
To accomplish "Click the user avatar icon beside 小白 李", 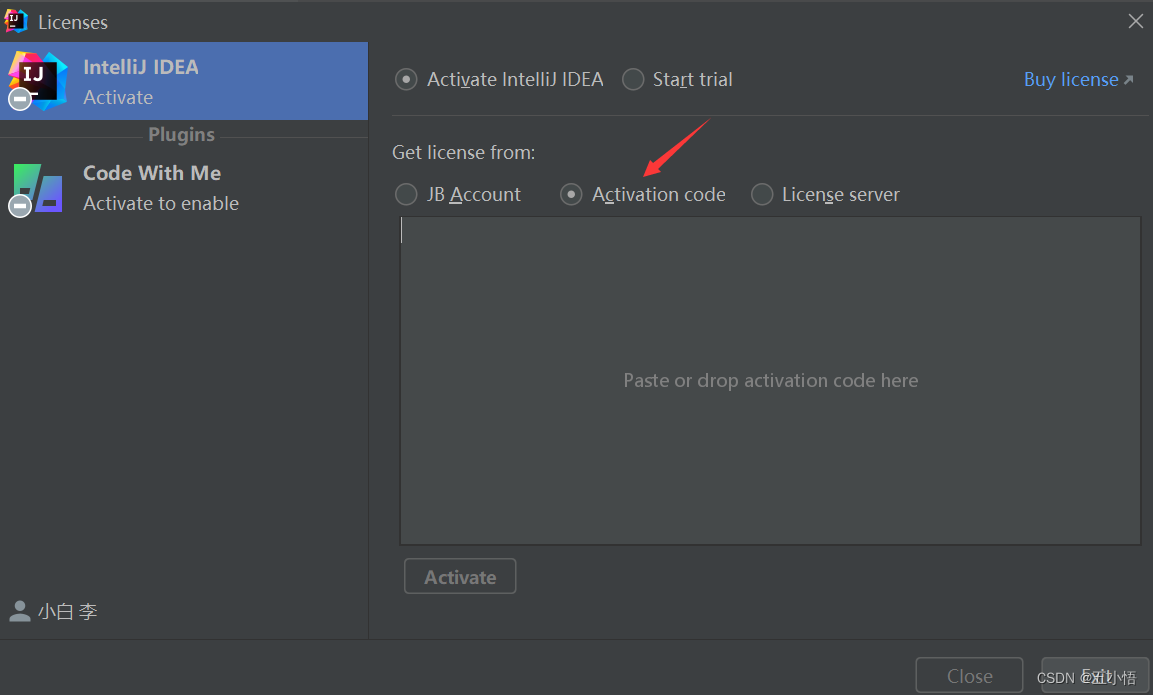I will coord(20,611).
